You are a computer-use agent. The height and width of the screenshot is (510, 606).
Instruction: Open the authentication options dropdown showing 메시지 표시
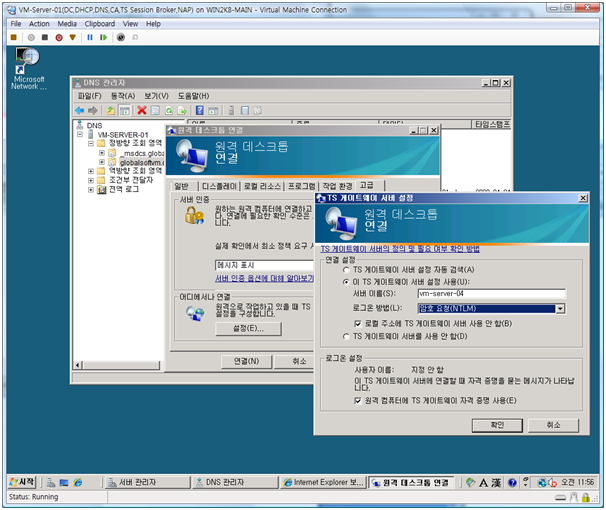pyautogui.click(x=264, y=265)
